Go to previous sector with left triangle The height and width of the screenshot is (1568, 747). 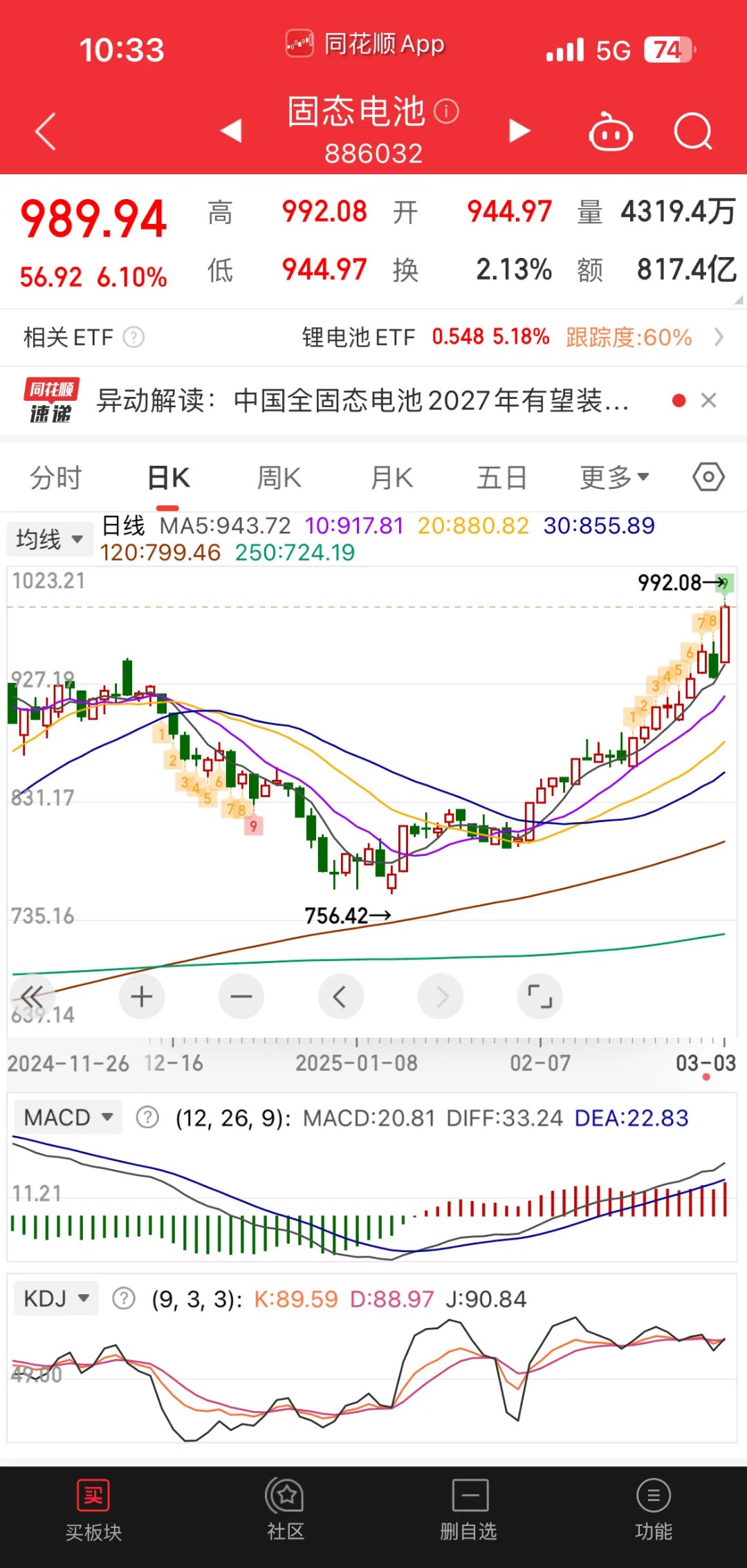tap(230, 131)
